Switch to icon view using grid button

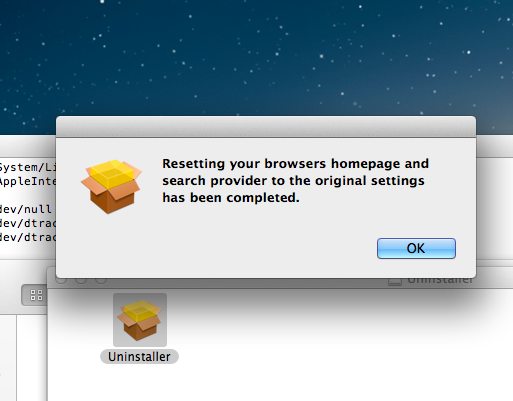coord(36,295)
